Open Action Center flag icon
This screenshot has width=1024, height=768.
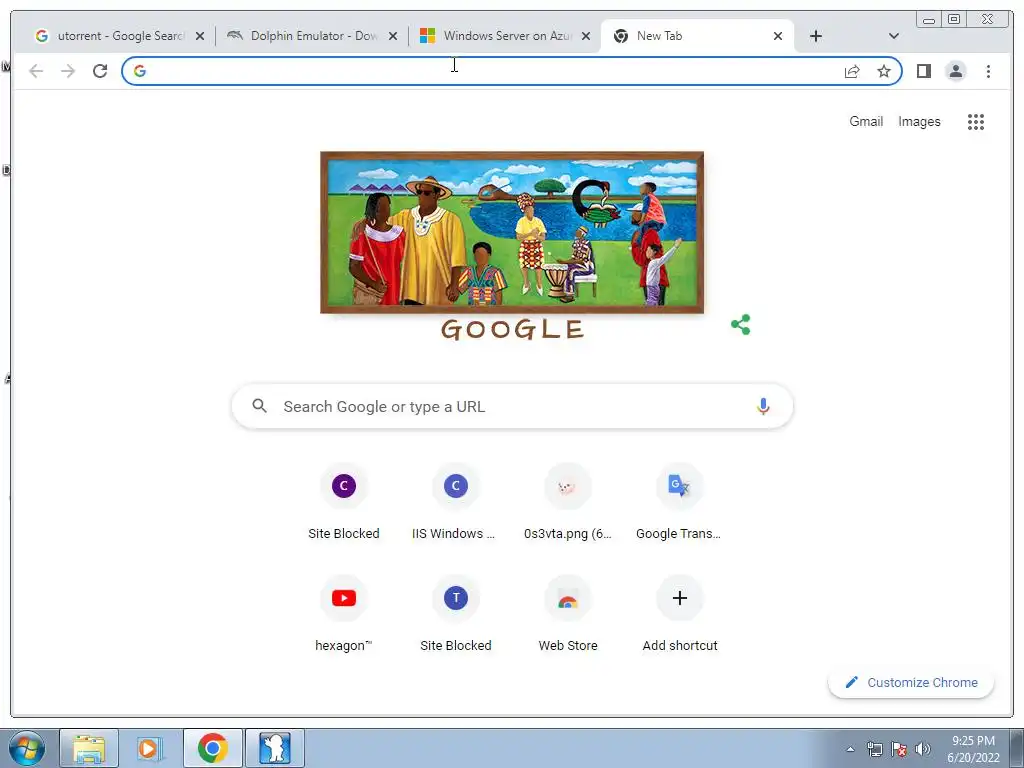(899, 749)
